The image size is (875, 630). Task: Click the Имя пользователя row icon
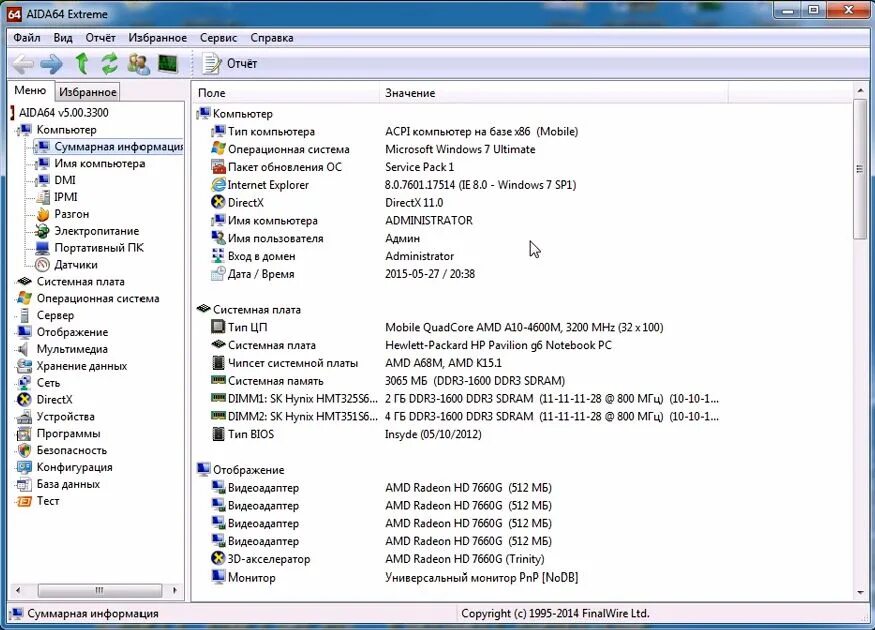[x=218, y=238]
